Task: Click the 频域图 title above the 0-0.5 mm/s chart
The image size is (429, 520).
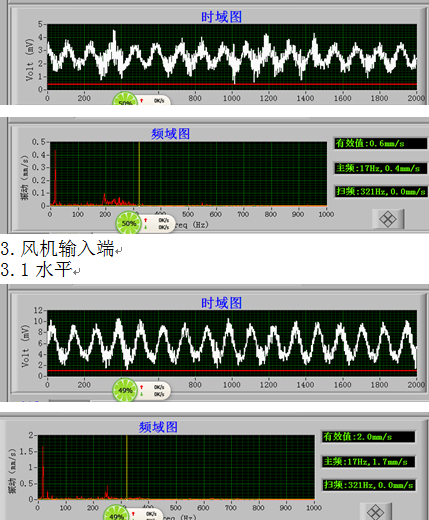Action: (x=170, y=134)
